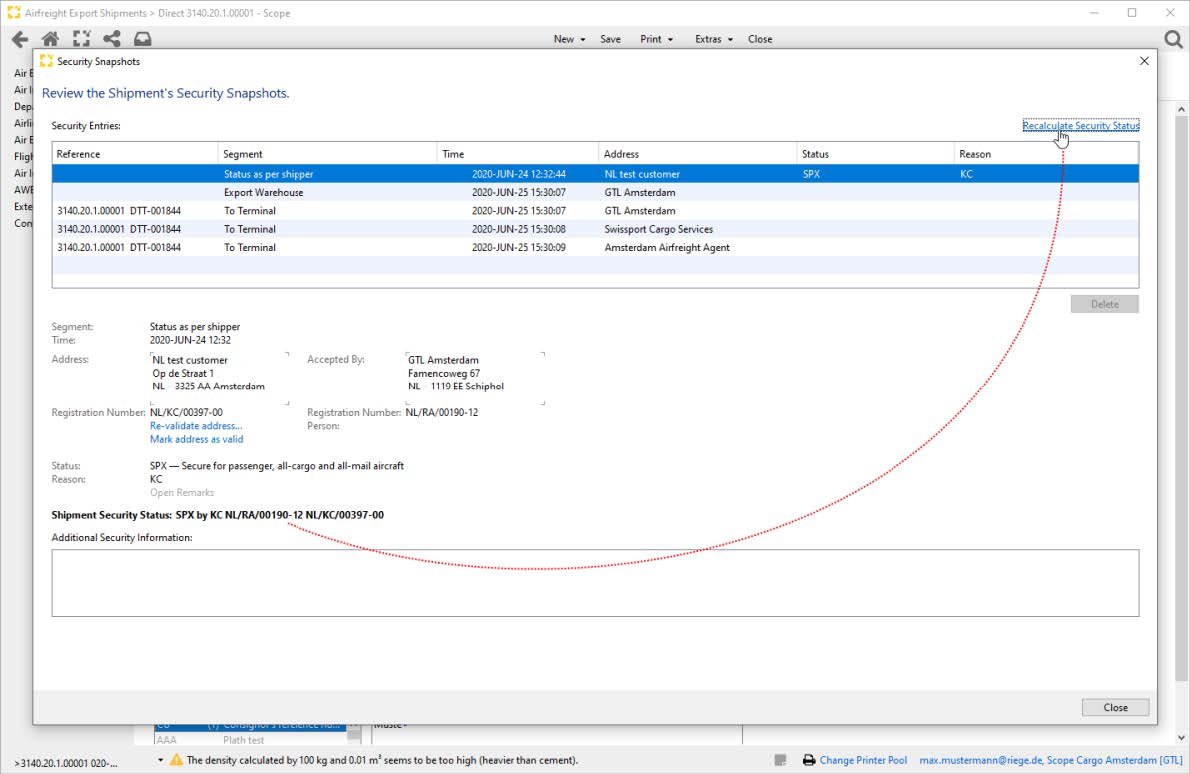Click the magnifier search icon
Image resolution: width=1190 pixels, height=774 pixels.
(x=1174, y=39)
